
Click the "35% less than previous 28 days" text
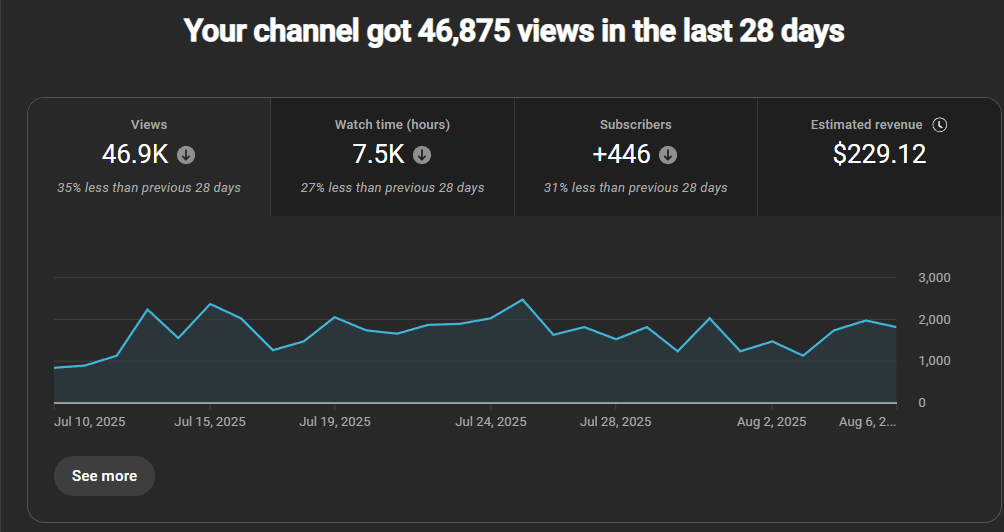click(149, 188)
